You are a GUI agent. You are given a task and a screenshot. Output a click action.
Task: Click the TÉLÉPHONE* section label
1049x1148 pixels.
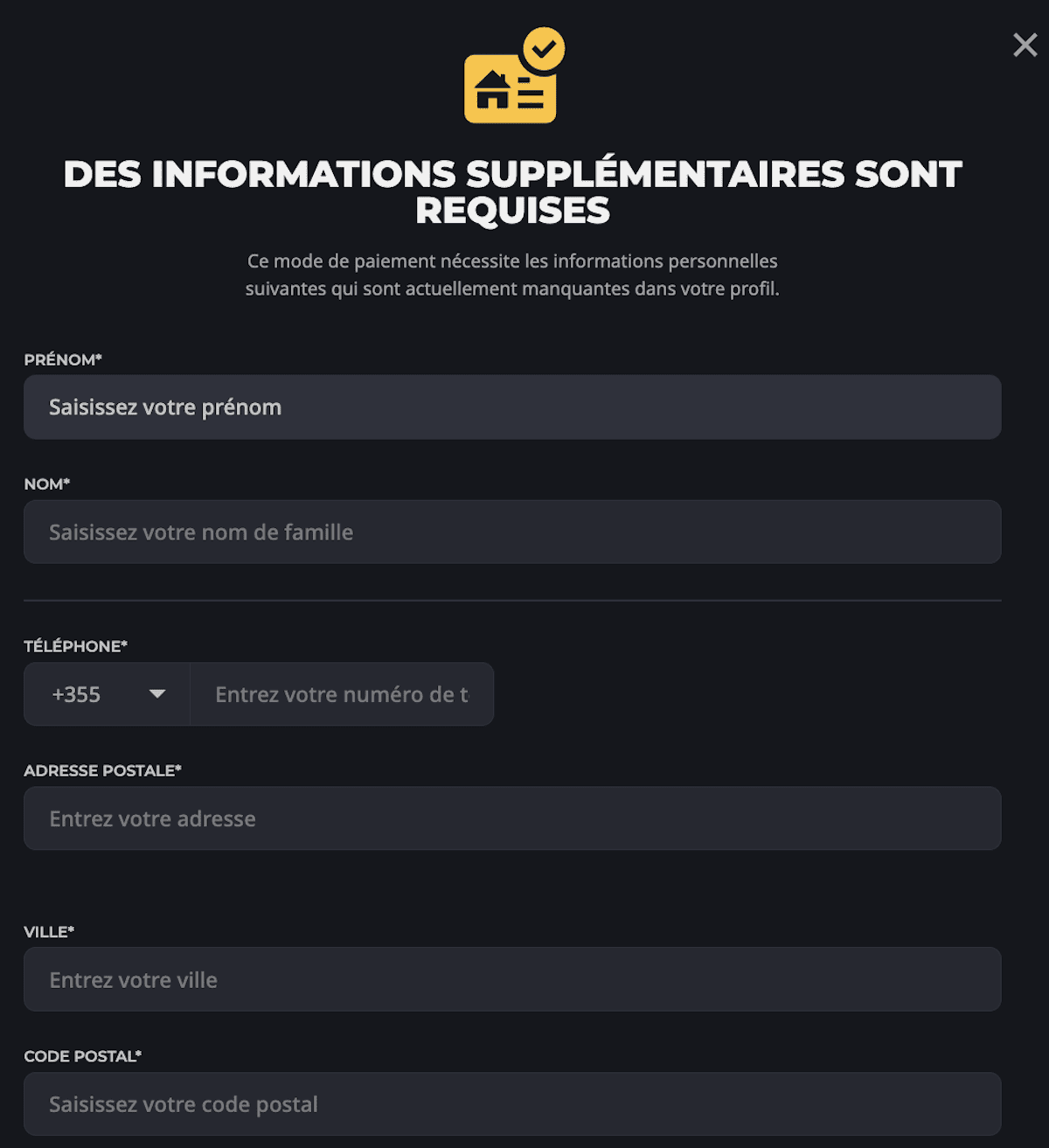point(75,646)
